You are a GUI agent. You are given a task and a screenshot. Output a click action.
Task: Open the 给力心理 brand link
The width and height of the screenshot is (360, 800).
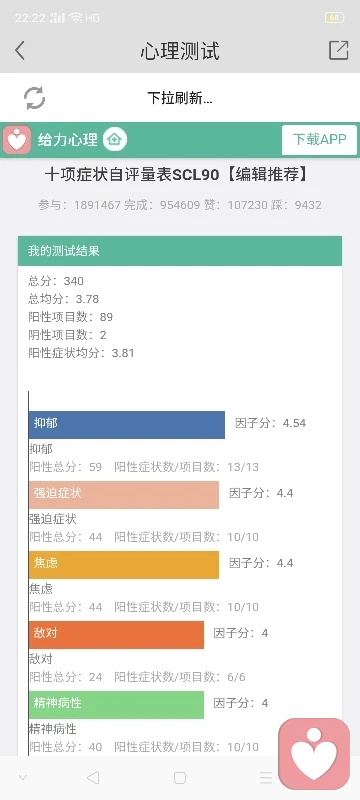[67, 140]
